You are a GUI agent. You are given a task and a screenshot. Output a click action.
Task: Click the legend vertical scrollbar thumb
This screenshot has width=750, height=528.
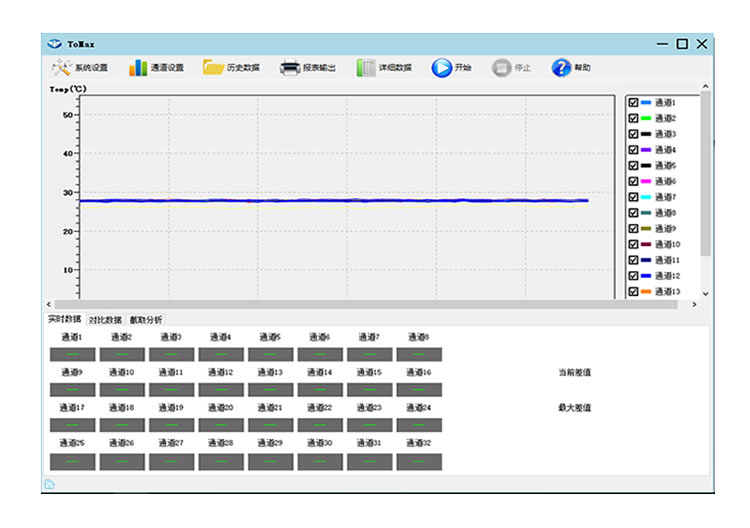click(706, 174)
